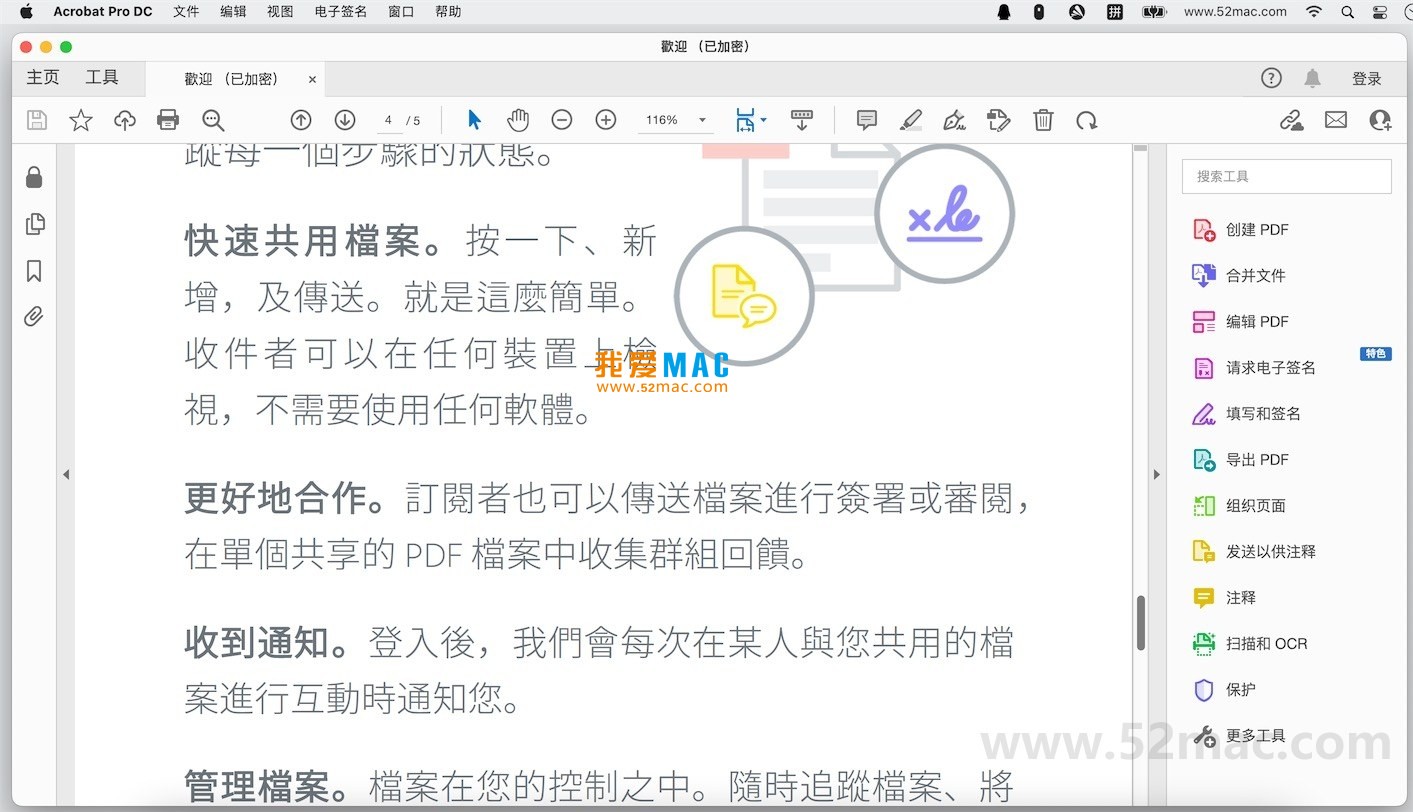Go to the previous page with the up arrow

[x=301, y=120]
